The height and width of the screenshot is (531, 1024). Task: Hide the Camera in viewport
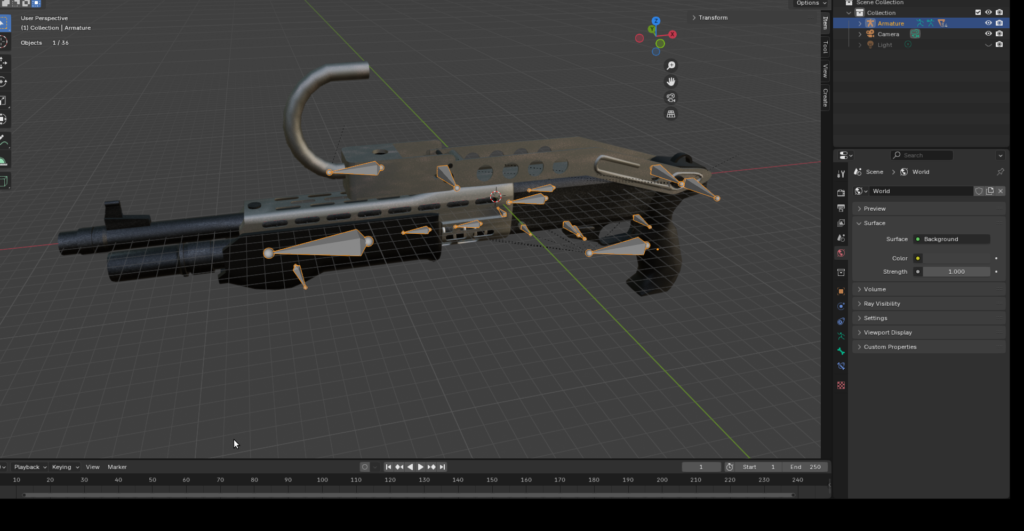[x=988, y=34]
